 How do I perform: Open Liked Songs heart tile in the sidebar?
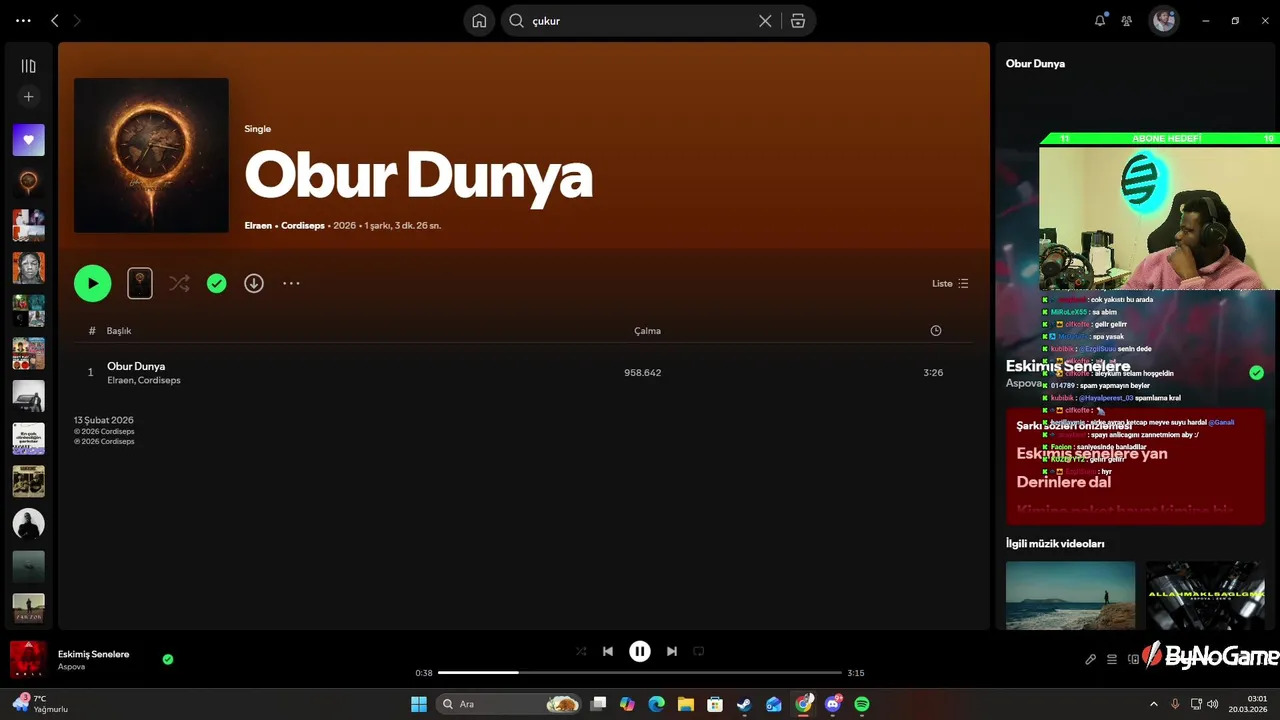tap(28, 140)
